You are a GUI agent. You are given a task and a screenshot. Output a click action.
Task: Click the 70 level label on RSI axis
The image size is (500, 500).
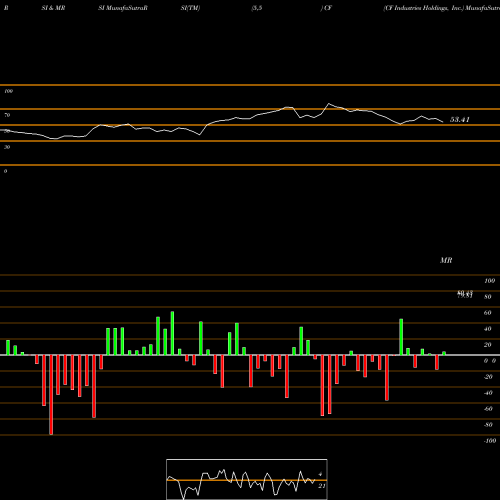7,115
